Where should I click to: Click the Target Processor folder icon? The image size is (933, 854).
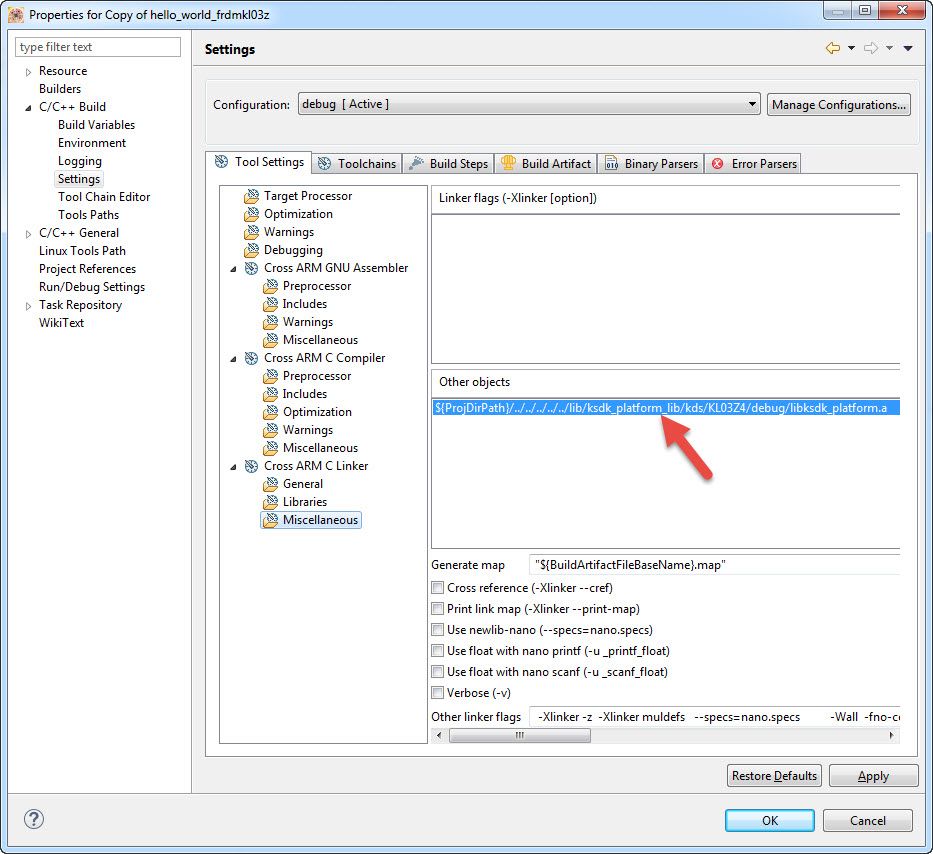pos(252,196)
